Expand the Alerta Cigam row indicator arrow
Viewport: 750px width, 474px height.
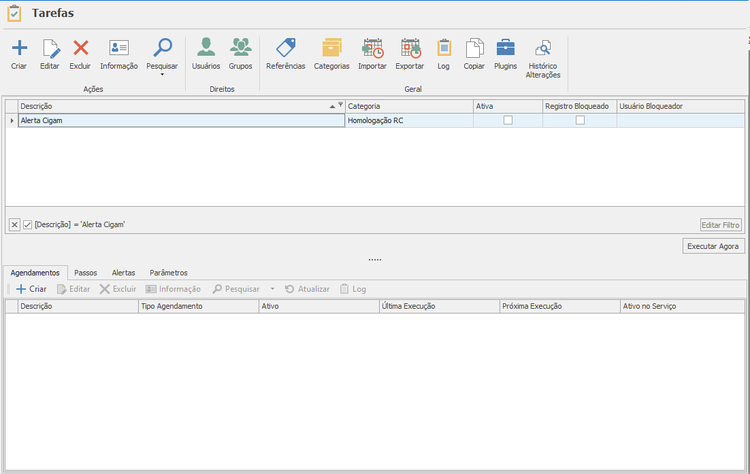[x=12, y=121]
